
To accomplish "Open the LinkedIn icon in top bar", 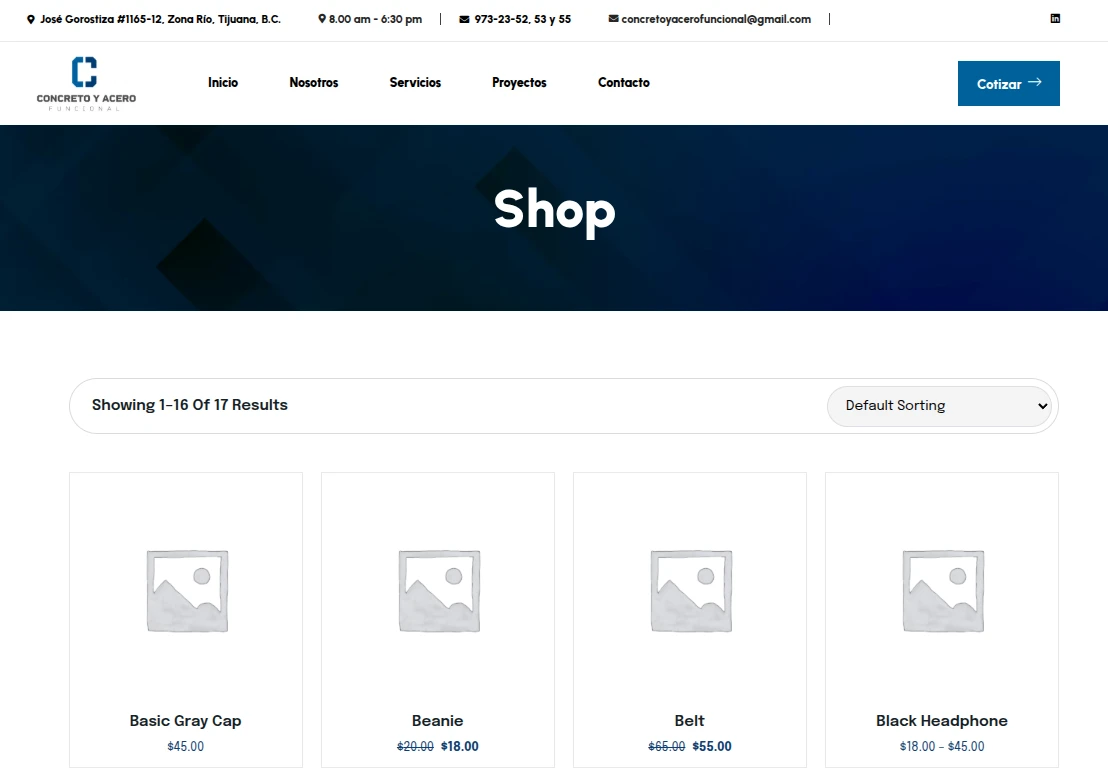I will (1055, 18).
